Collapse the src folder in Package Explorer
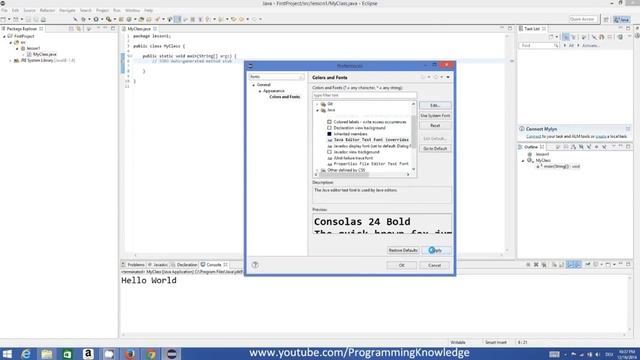This screenshot has width=640, height=360. (x=11, y=42)
